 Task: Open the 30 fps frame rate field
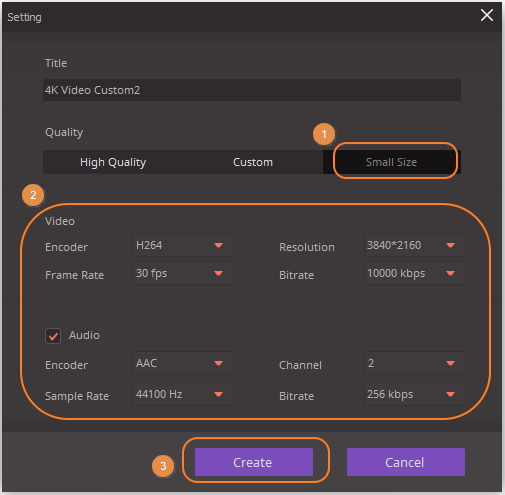(x=183, y=273)
